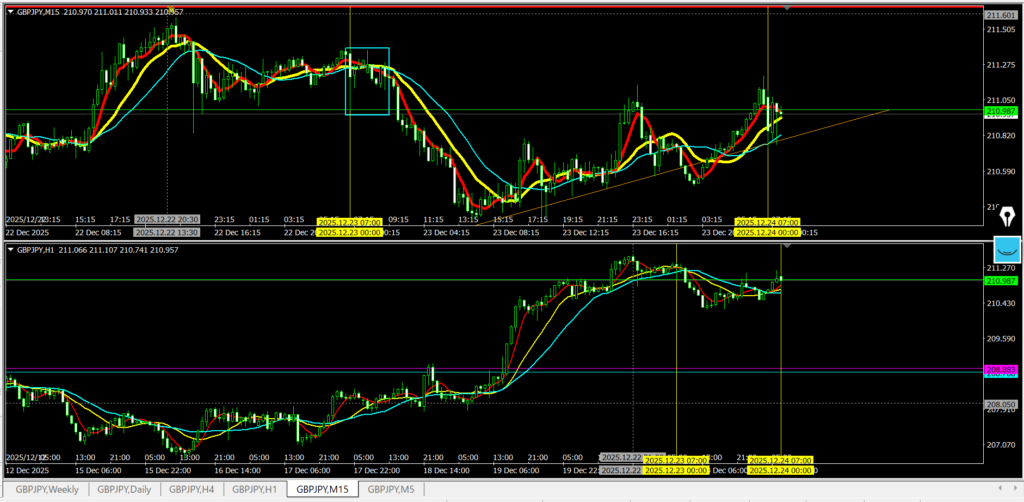Open the GBPJPY,H4 chart tab
1024x502 pixels.
[x=191, y=489]
